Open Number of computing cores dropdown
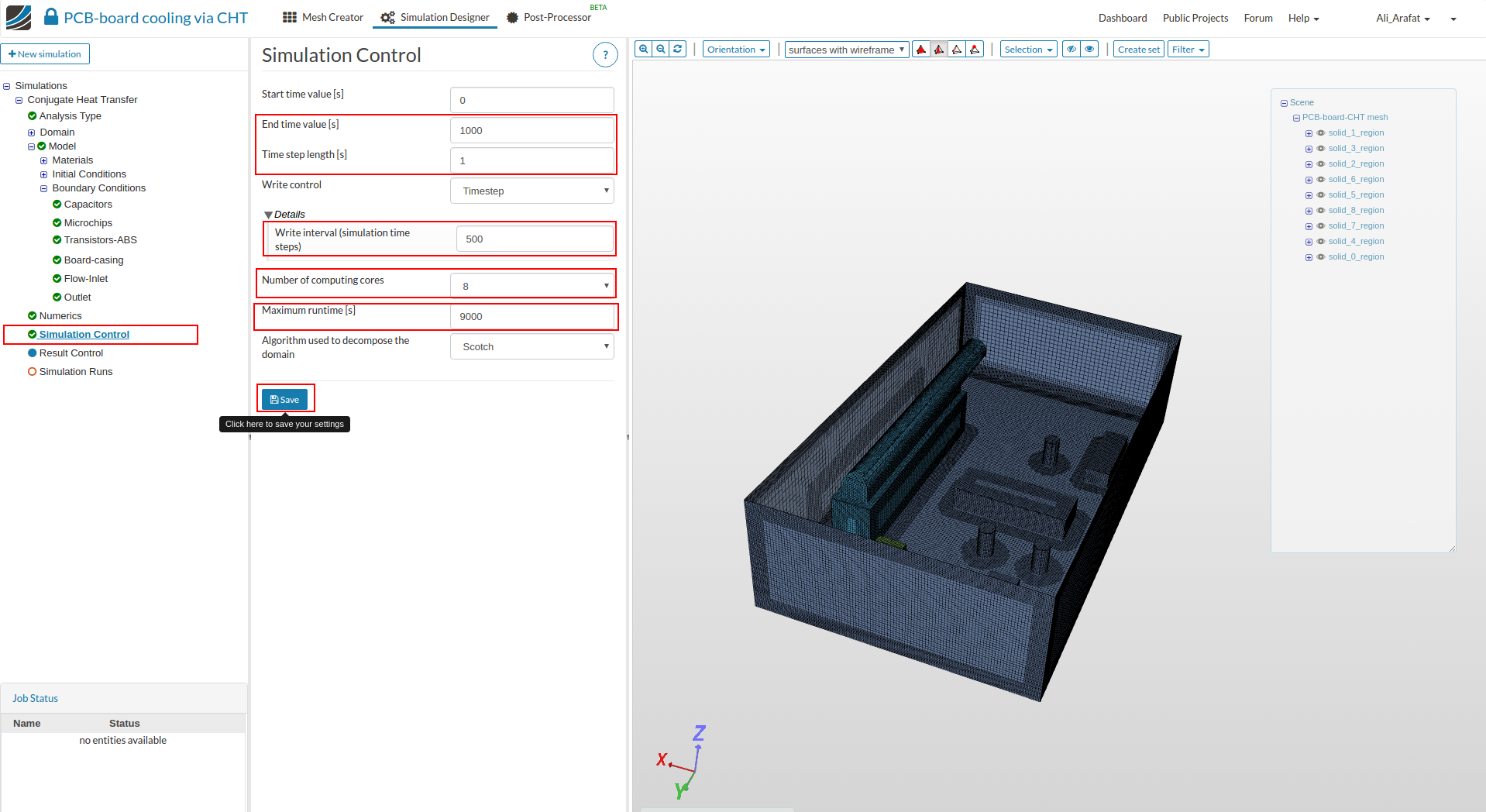1486x812 pixels. point(532,286)
